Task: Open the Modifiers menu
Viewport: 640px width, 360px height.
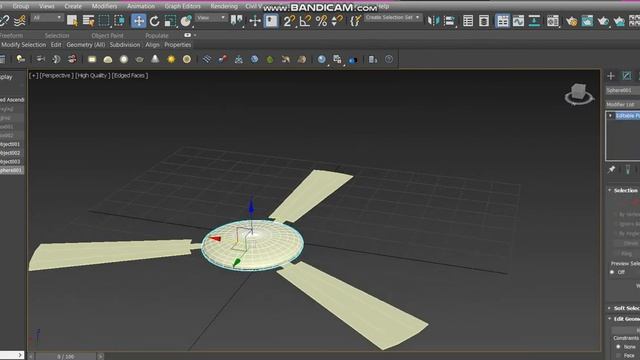Action: pyautogui.click(x=104, y=6)
